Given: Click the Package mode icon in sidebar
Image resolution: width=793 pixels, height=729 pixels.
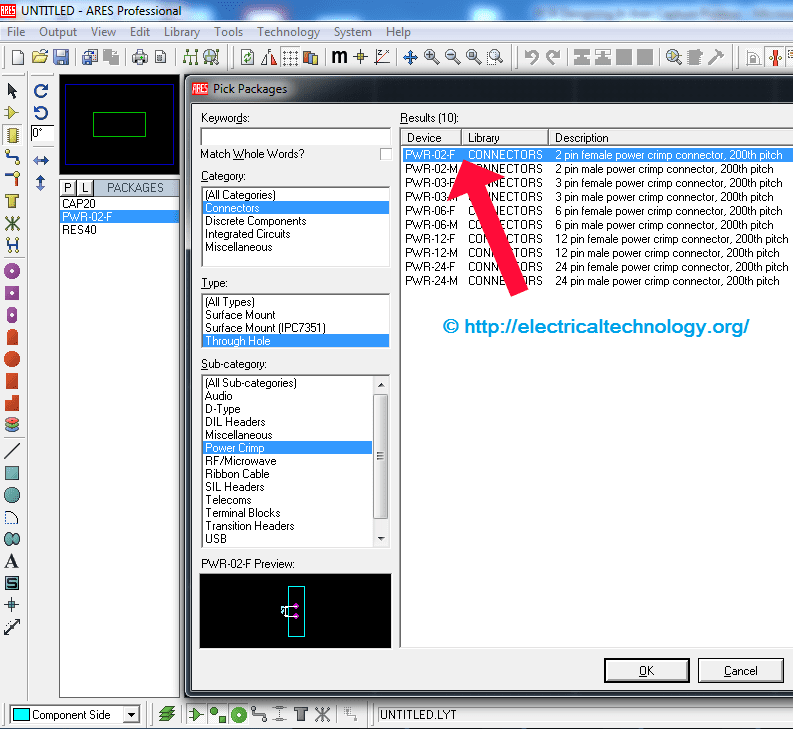Looking at the screenshot, I should pyautogui.click(x=12, y=135).
